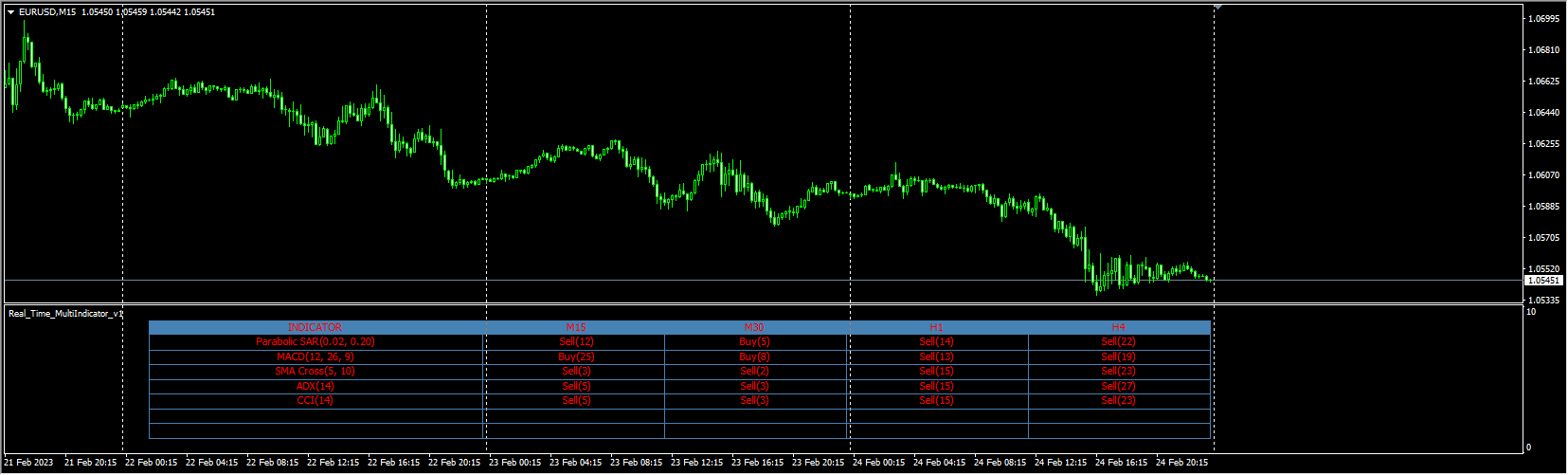Image resolution: width=1568 pixels, height=475 pixels.
Task: Click the 23 Feb 00:15 time axis label
Action: pos(515,463)
